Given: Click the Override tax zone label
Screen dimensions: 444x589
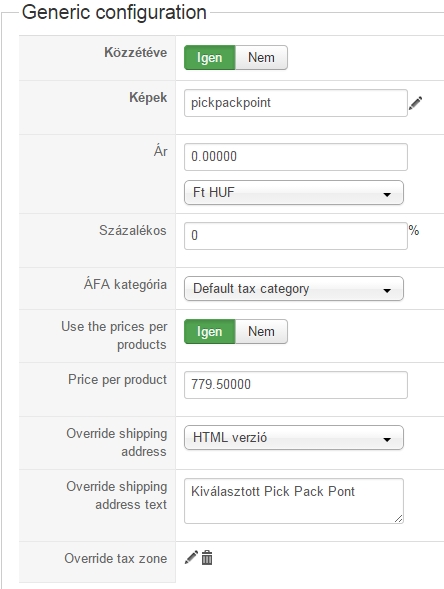Looking at the screenshot, I should click(116, 558).
